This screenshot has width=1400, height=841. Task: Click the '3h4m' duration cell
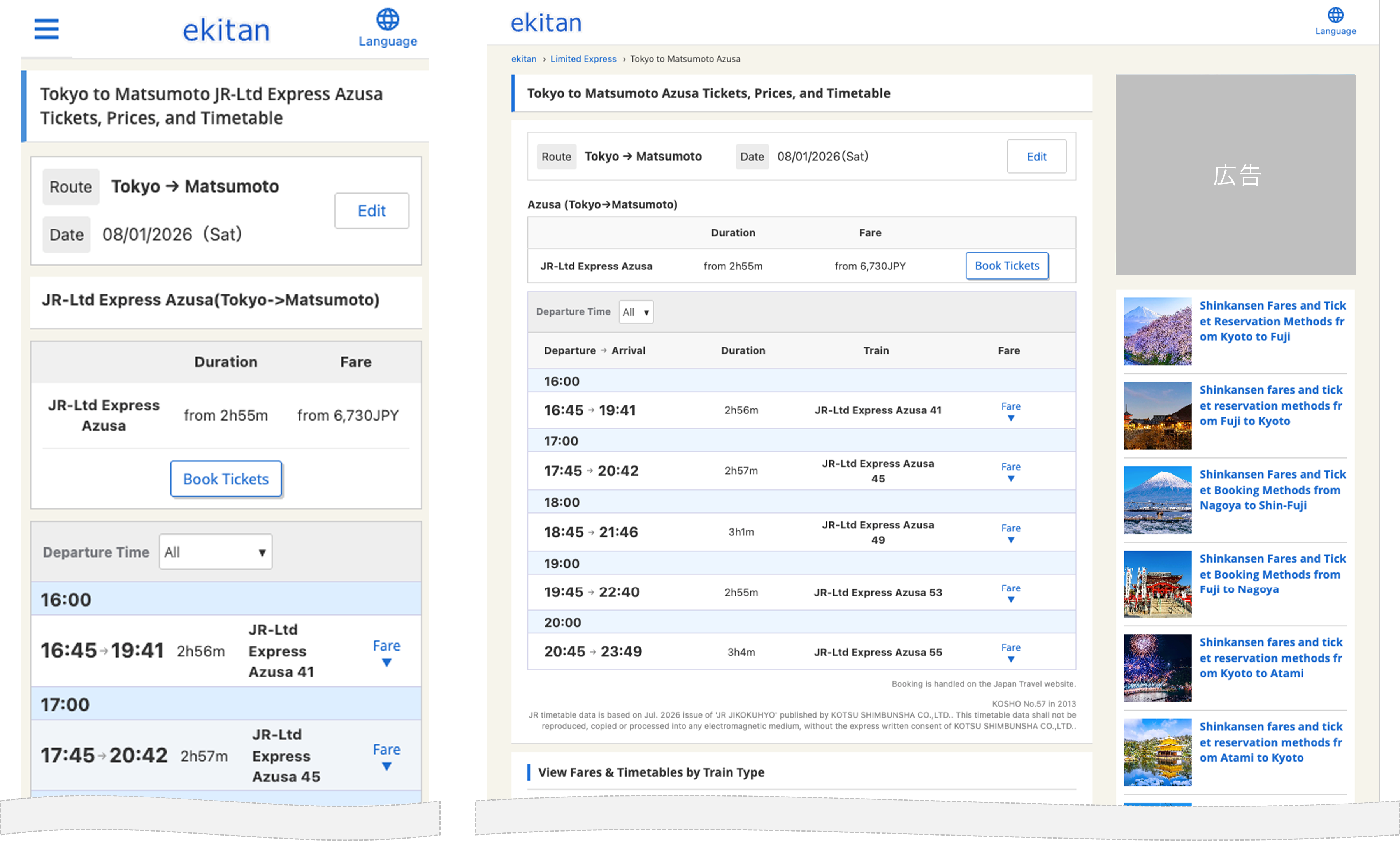[741, 652]
